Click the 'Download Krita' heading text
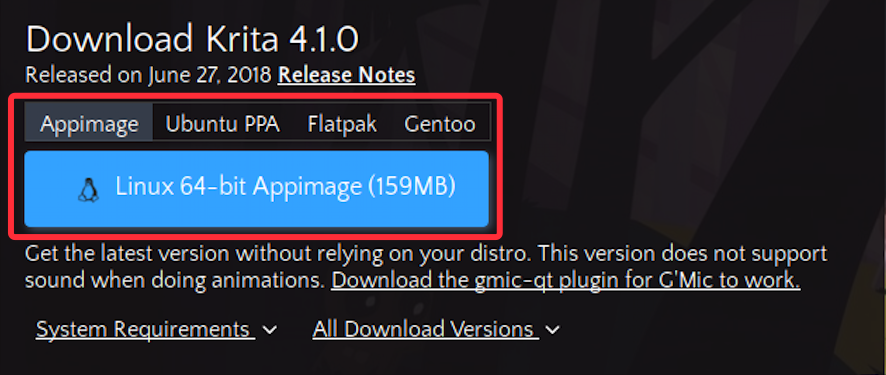This screenshot has width=886, height=375. [x=153, y=40]
